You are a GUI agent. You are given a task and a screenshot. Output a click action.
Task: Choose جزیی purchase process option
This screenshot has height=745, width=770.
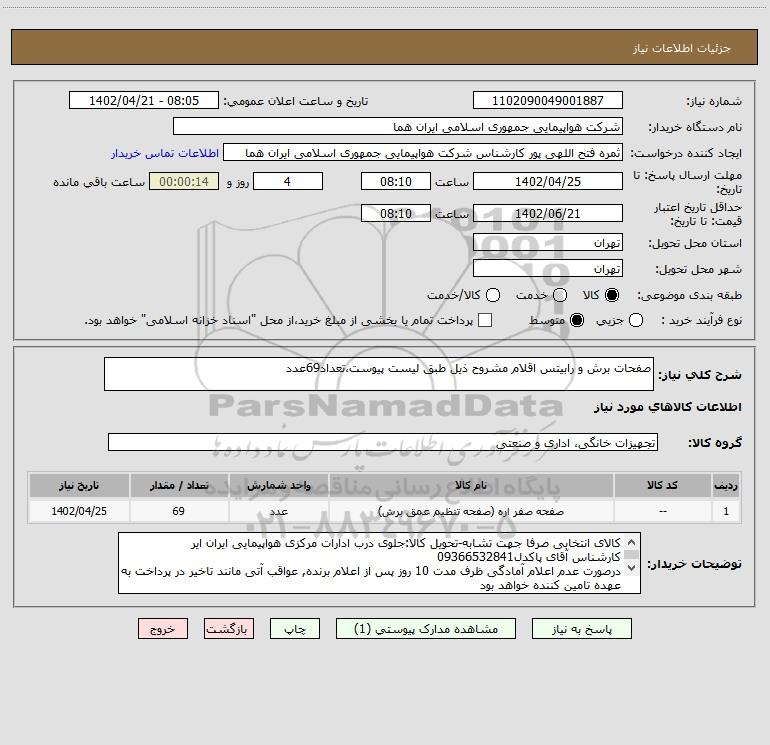[x=636, y=320]
